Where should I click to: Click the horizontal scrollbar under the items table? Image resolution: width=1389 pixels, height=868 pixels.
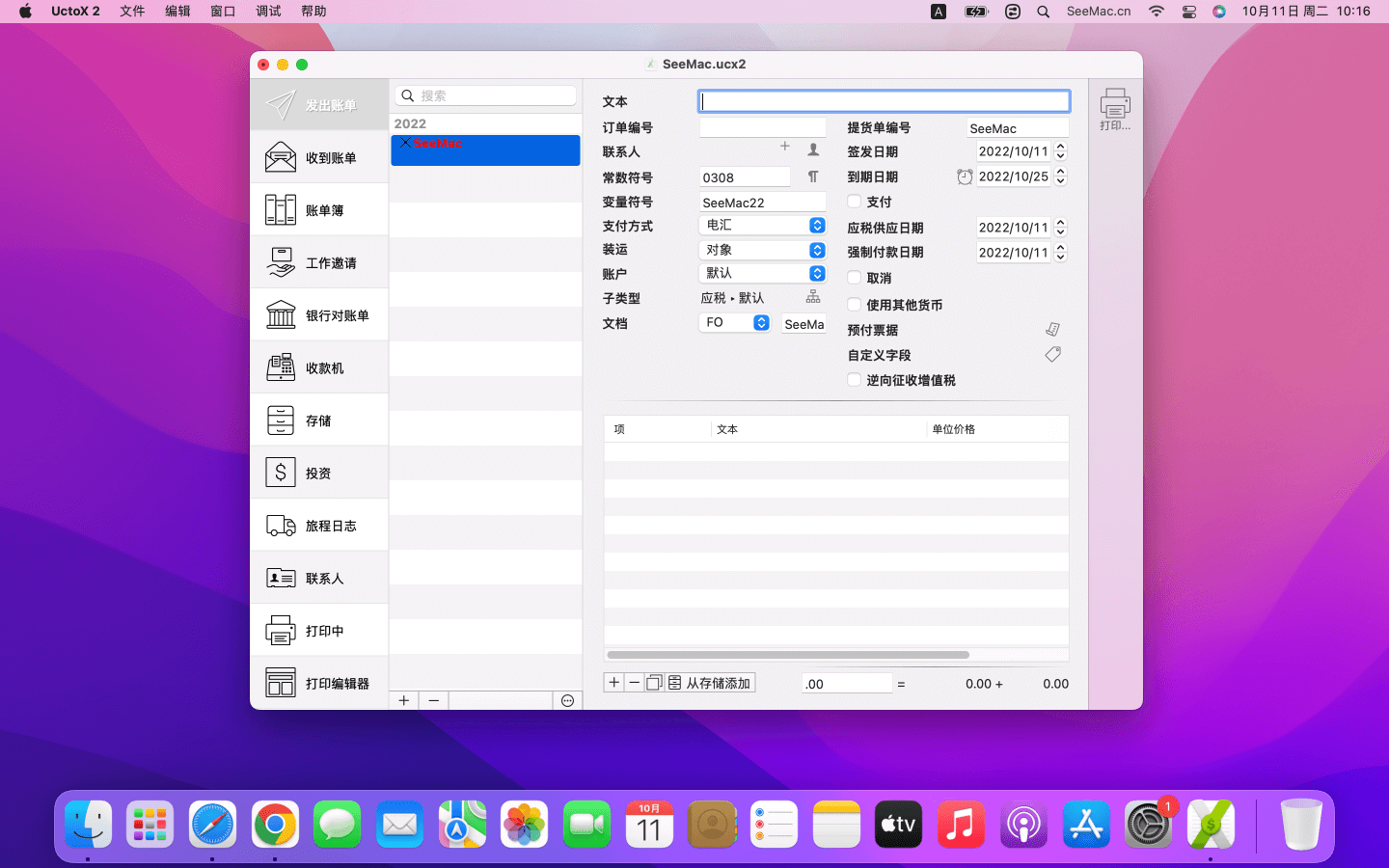pos(788,655)
